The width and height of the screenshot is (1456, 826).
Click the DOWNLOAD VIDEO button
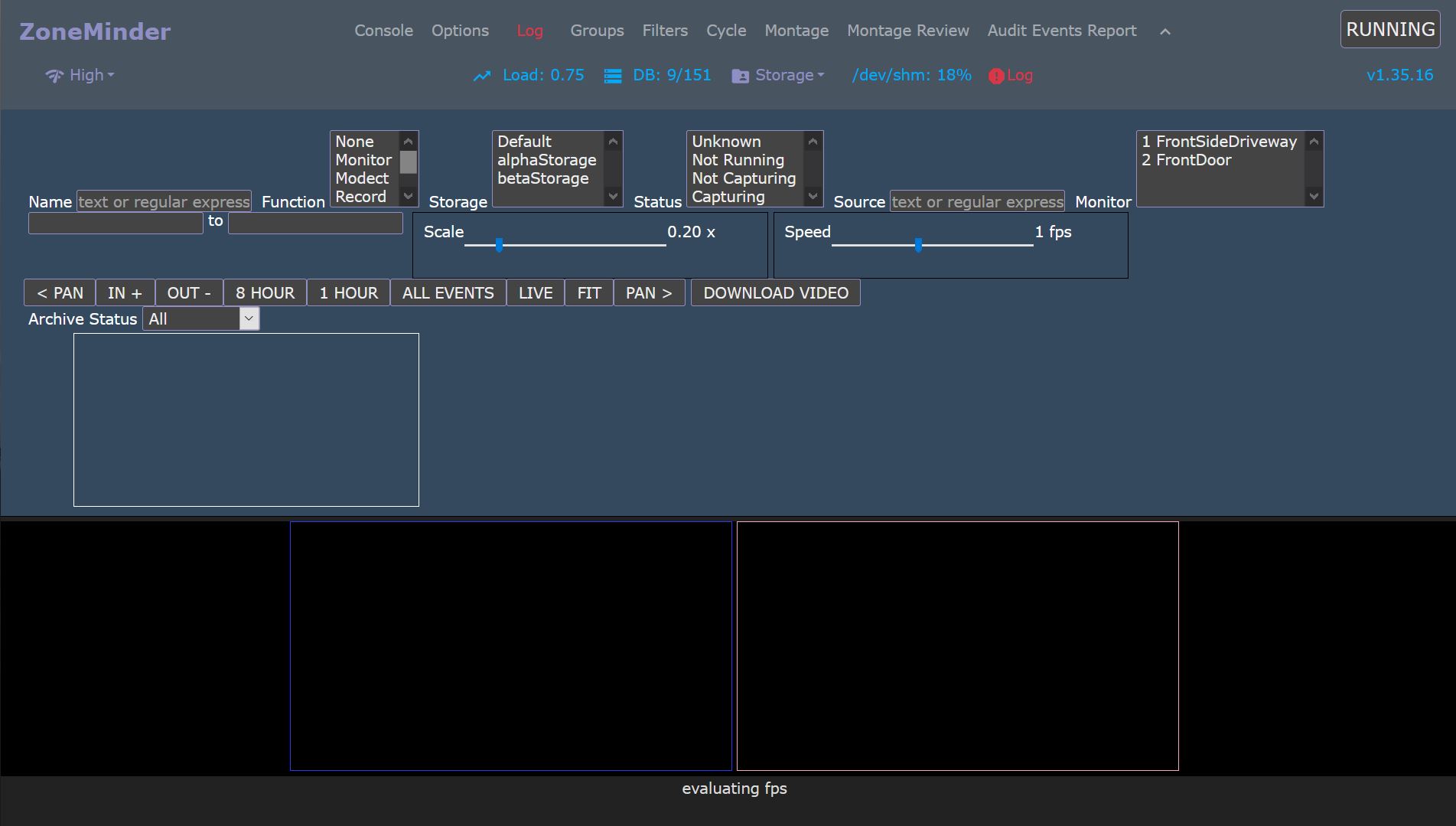[x=776, y=293]
